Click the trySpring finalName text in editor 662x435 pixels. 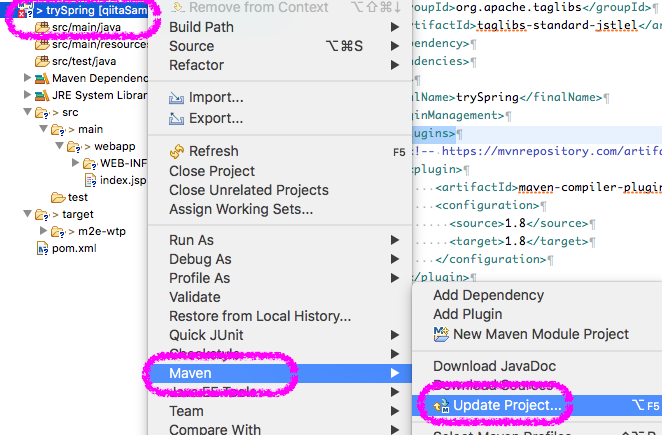487,98
